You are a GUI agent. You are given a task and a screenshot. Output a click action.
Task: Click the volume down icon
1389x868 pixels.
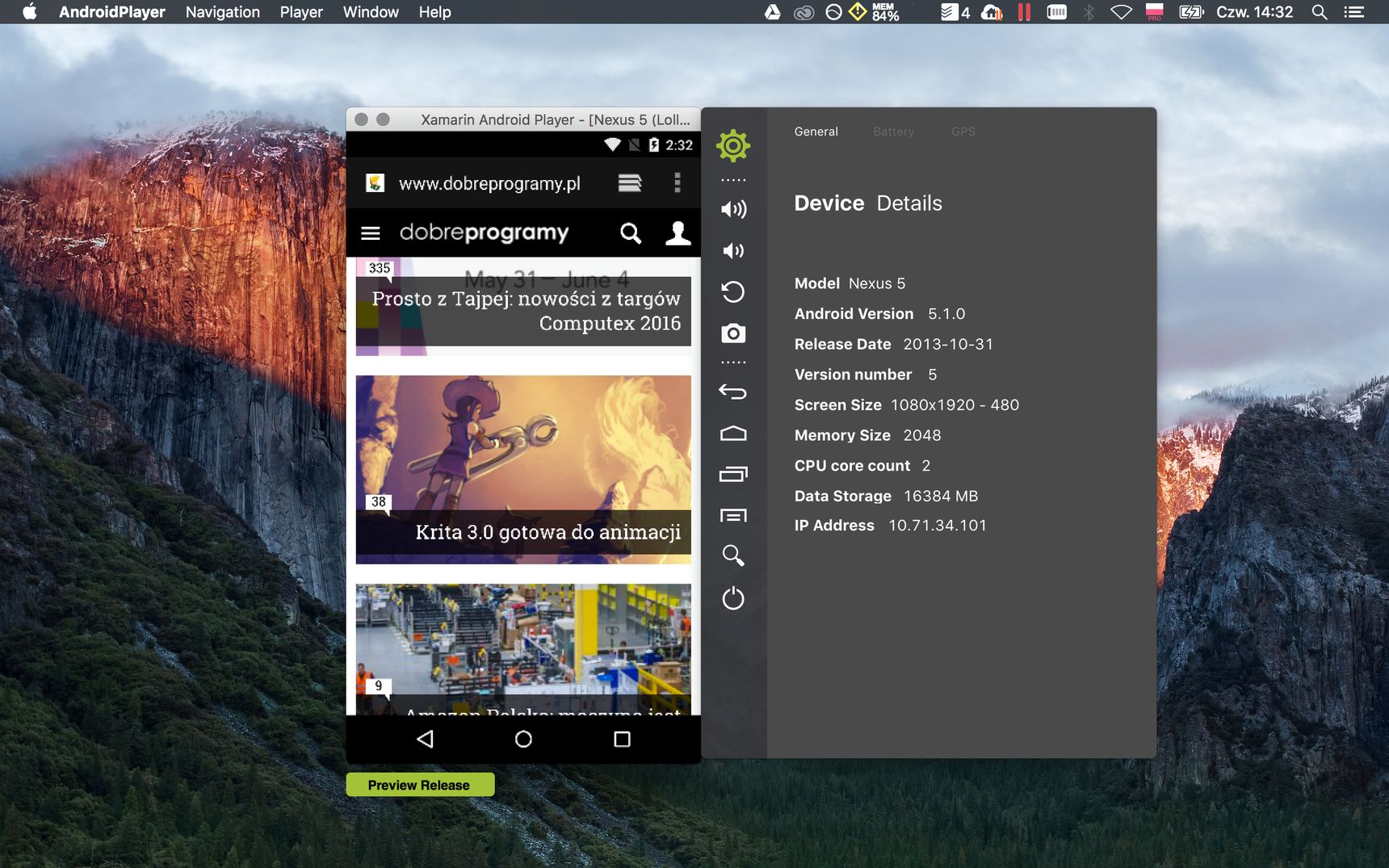[x=733, y=250]
